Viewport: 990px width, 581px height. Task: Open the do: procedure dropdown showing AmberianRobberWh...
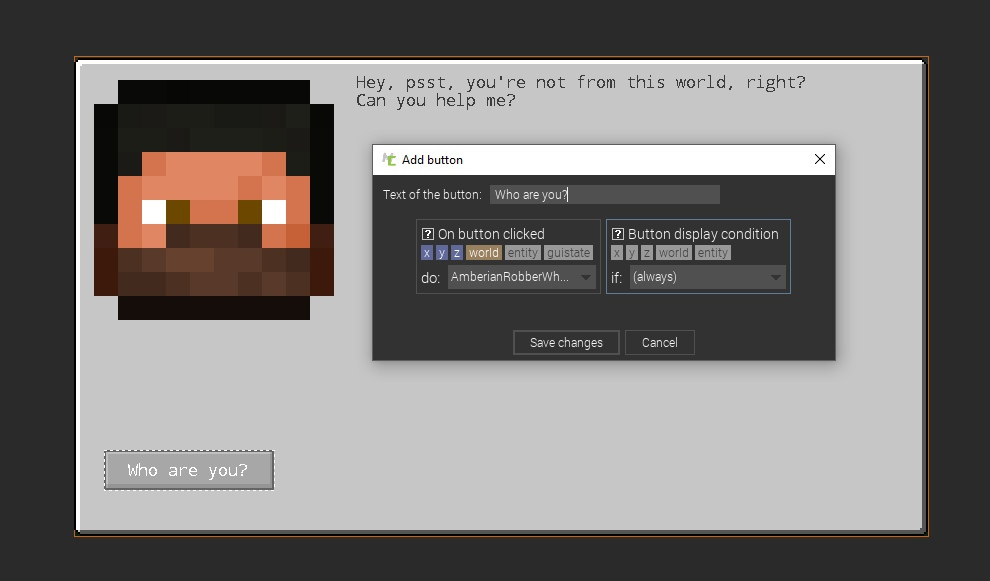(x=520, y=277)
